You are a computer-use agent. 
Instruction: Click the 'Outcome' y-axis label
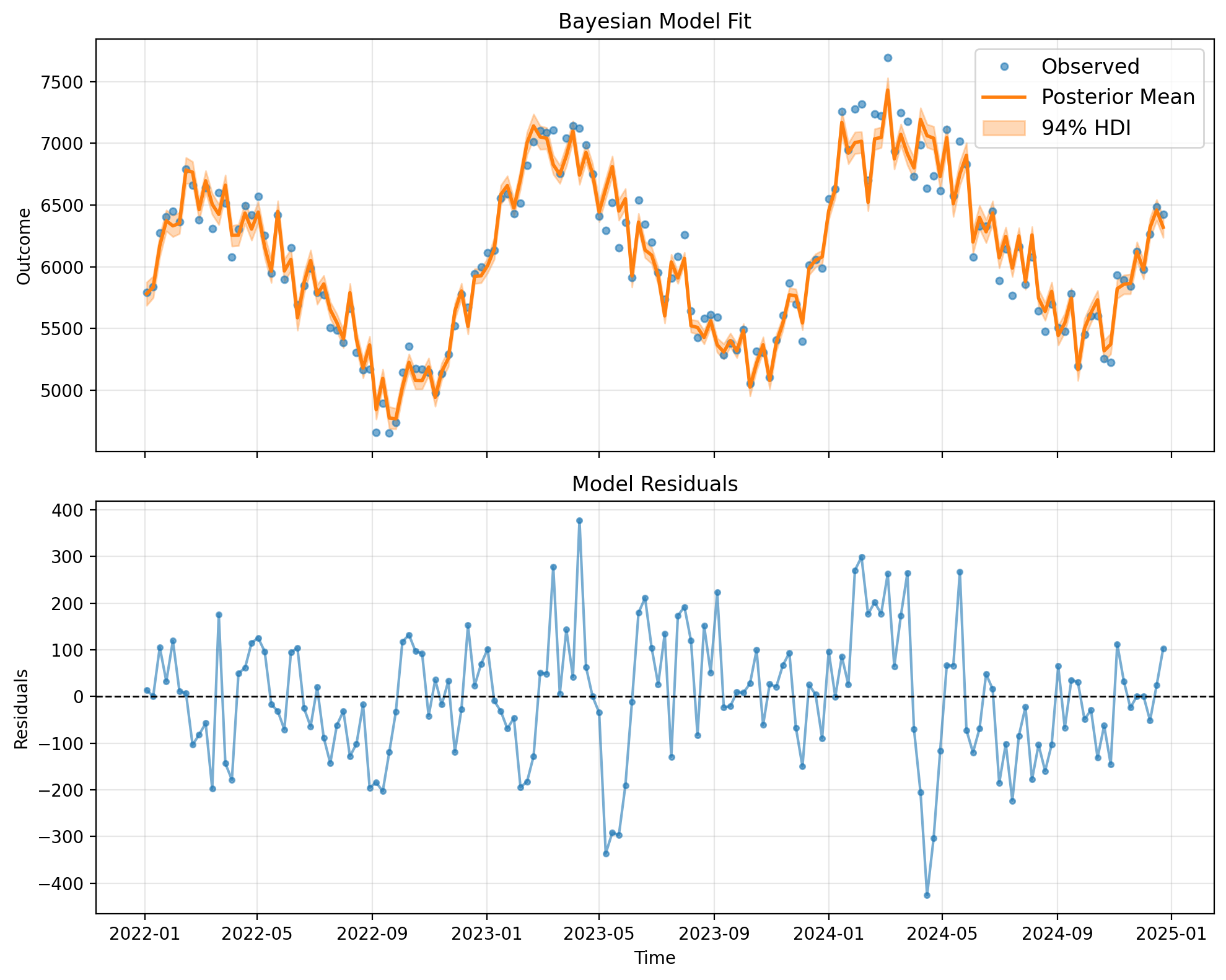point(24,246)
